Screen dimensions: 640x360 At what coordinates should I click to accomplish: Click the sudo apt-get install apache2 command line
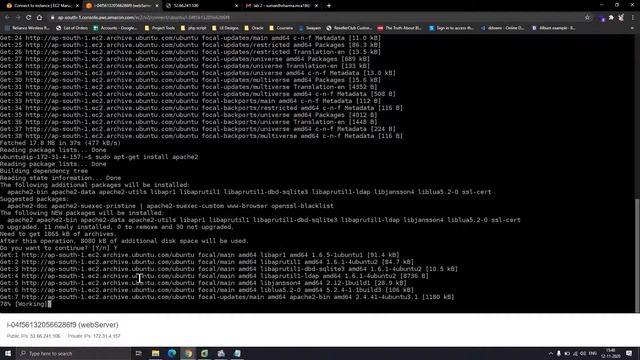(x=99, y=157)
